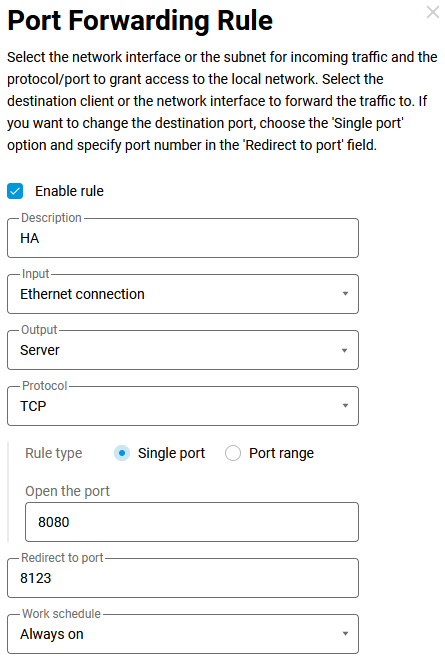
Task: Click the 'Open the port' label
Action: pos(67,491)
